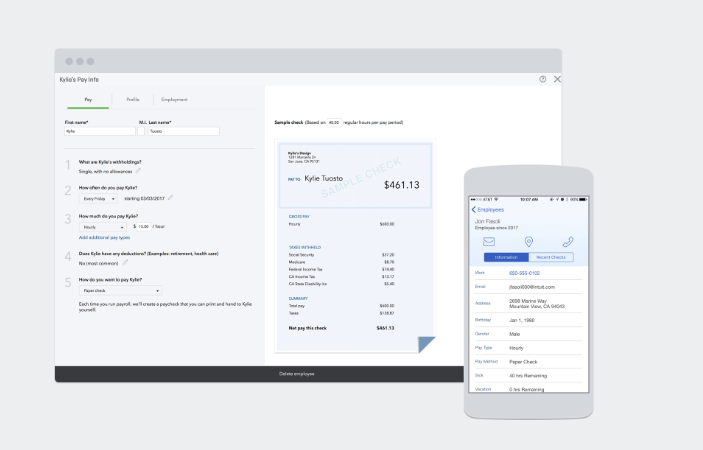Tap the Address row 2000 Marina Way on phone
The width and height of the screenshot is (703, 450).
pos(529,303)
